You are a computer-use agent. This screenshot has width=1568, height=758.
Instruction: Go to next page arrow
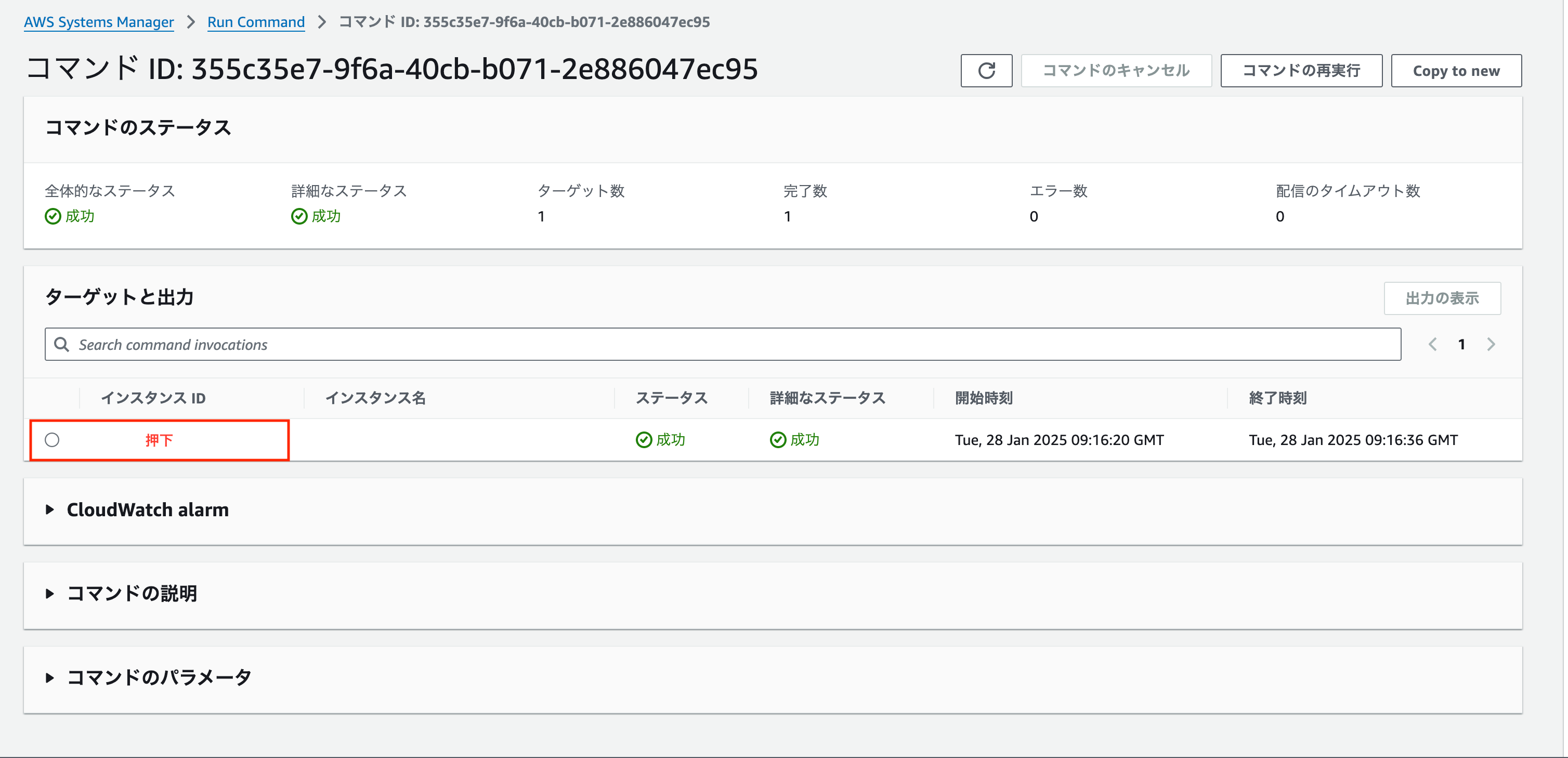pyautogui.click(x=1491, y=345)
